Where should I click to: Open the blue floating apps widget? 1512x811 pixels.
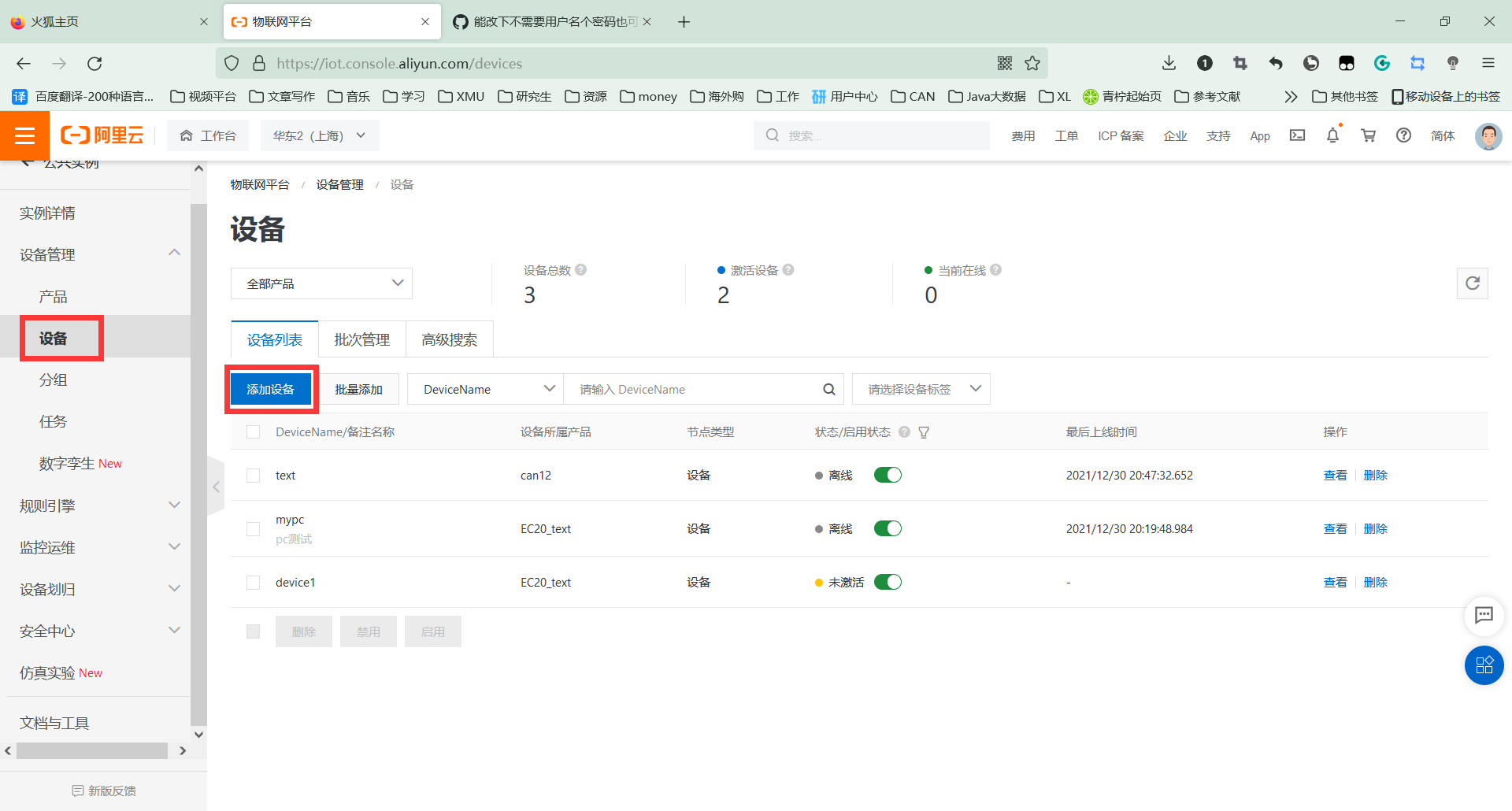tap(1484, 665)
